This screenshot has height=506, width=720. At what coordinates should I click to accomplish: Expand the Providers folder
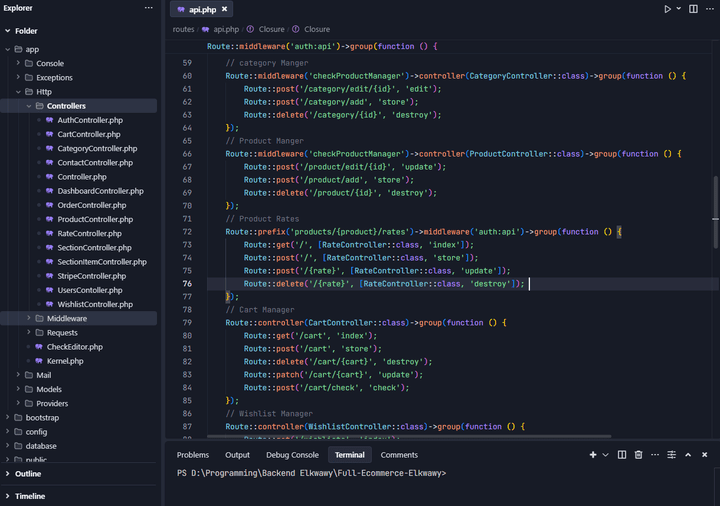pos(18,403)
